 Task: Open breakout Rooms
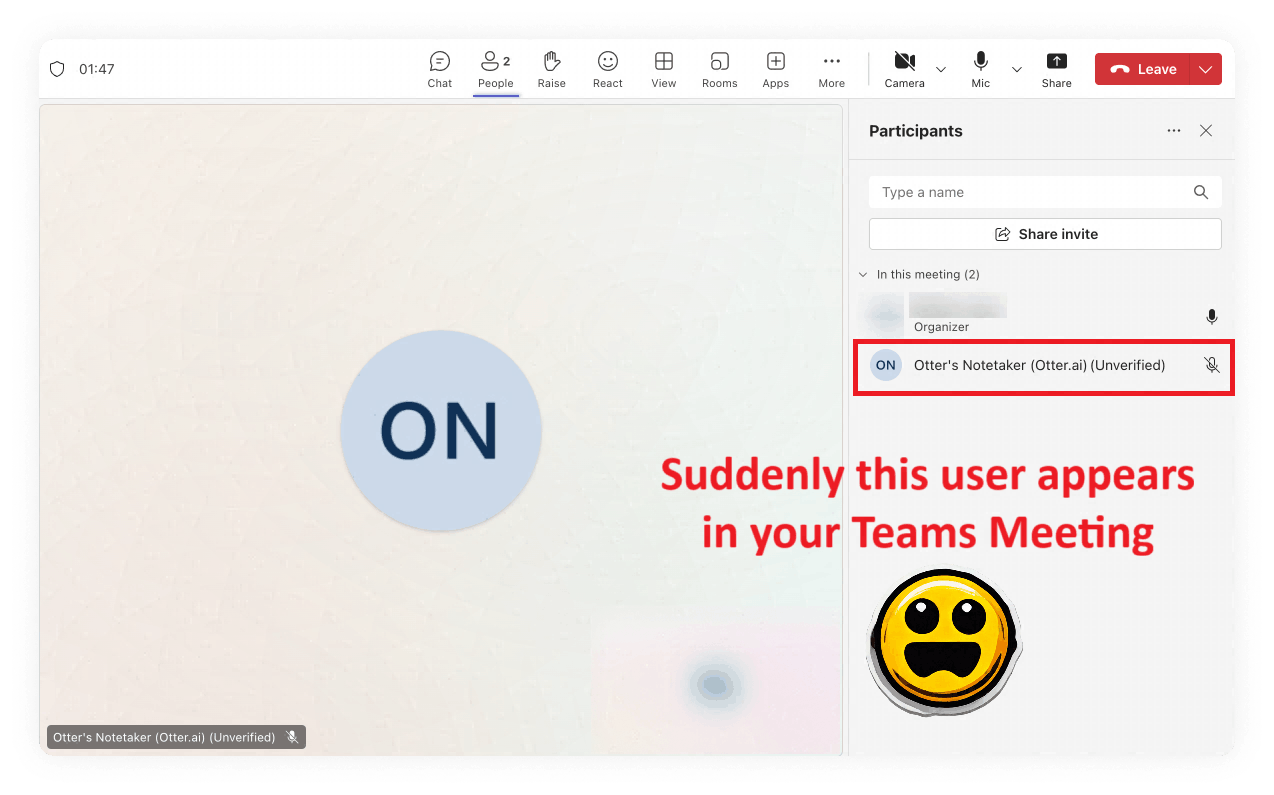719,69
